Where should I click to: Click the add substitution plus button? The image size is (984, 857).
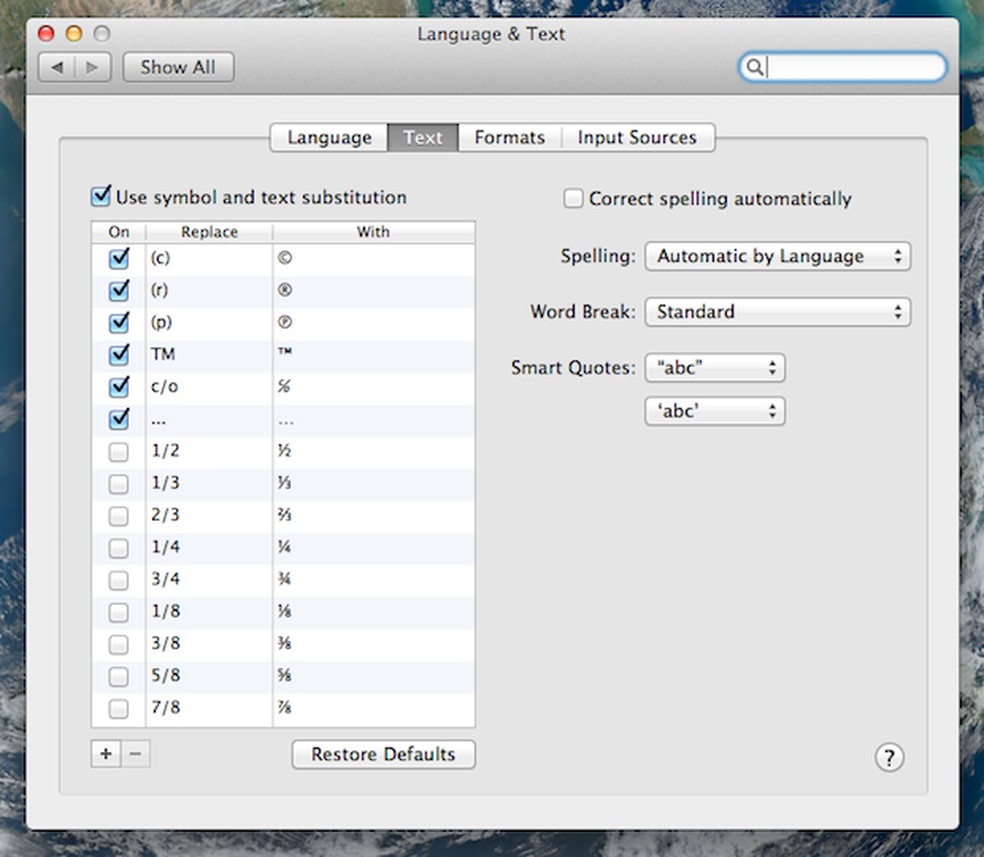pyautogui.click(x=105, y=753)
